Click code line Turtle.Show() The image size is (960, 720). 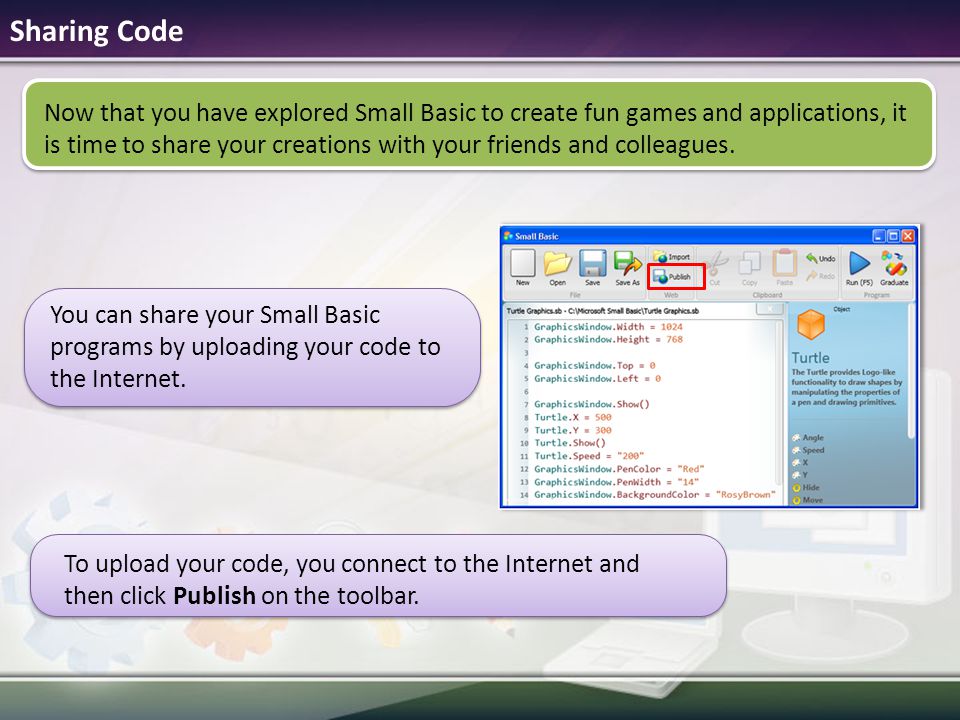pyautogui.click(x=569, y=443)
